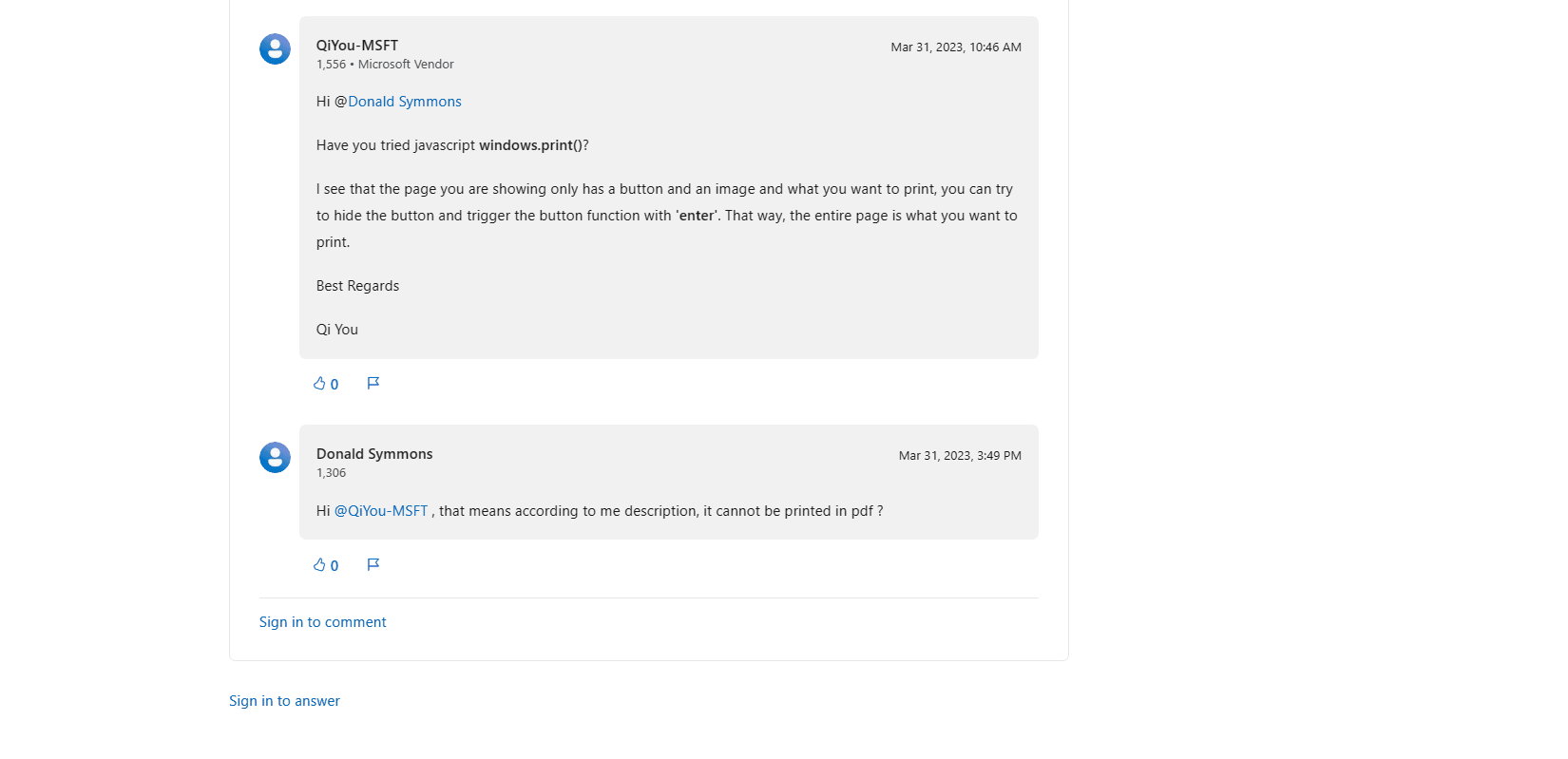This screenshot has width=1568, height=759.
Task: Open Donald Symmons author name in reply
Action: (374, 454)
